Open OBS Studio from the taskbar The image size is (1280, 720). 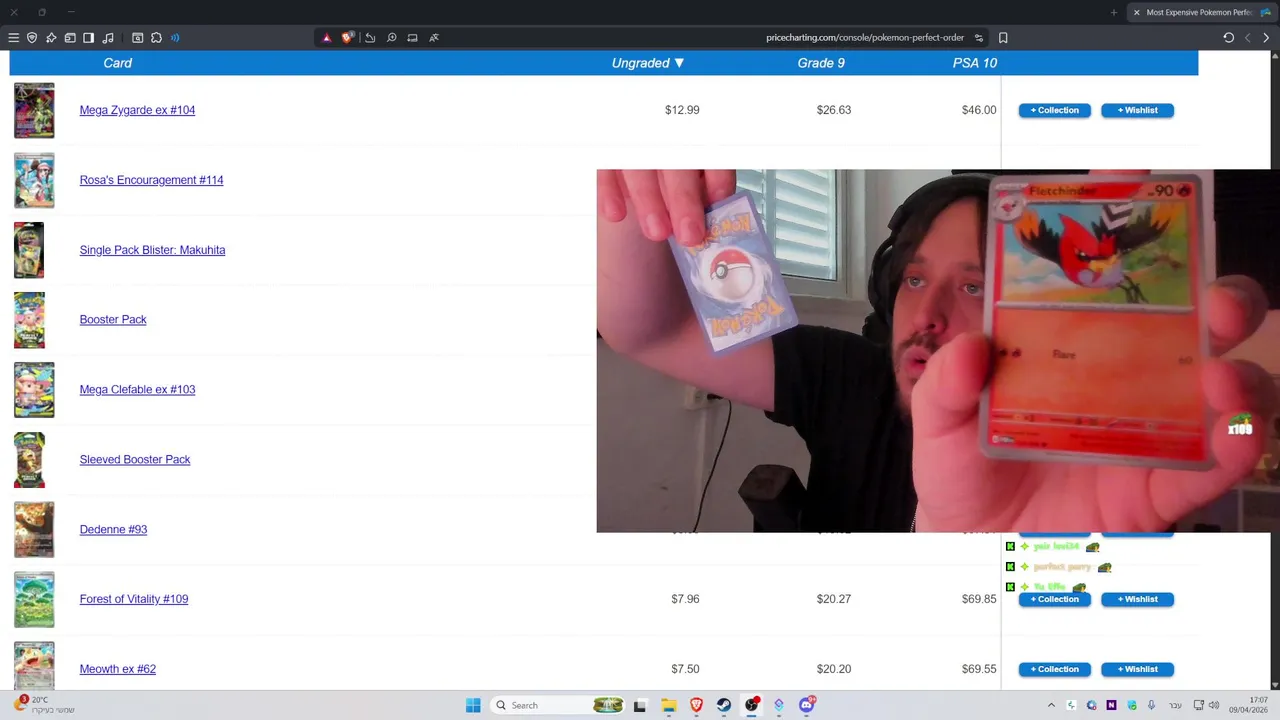(752, 705)
